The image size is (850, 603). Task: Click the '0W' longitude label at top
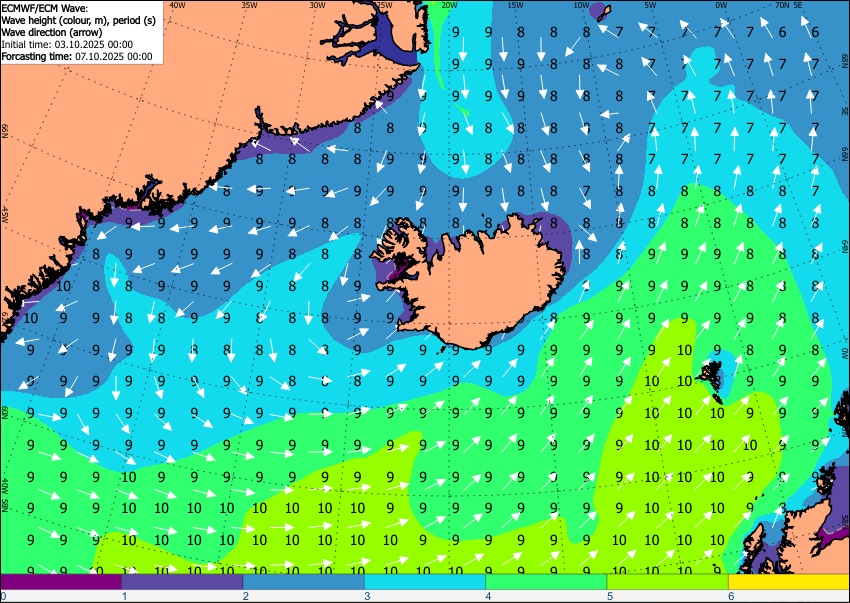click(x=721, y=5)
